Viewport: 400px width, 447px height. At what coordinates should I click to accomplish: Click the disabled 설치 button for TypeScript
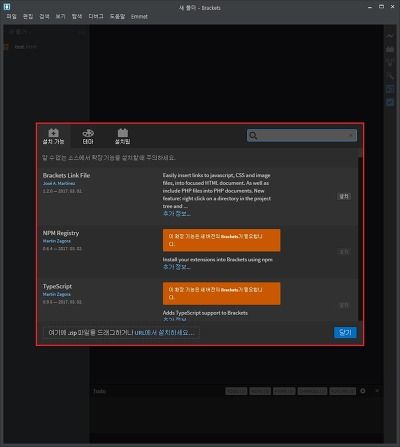[x=344, y=305]
